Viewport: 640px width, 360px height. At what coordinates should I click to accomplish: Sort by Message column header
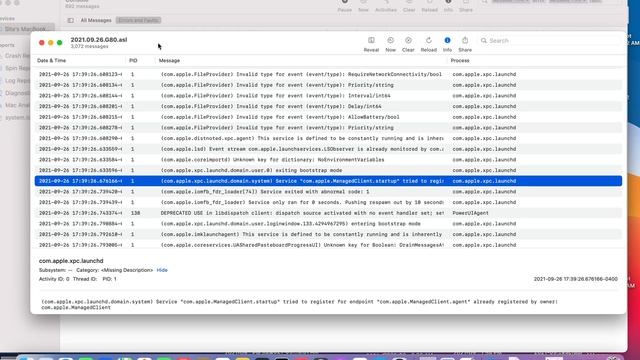click(169, 60)
